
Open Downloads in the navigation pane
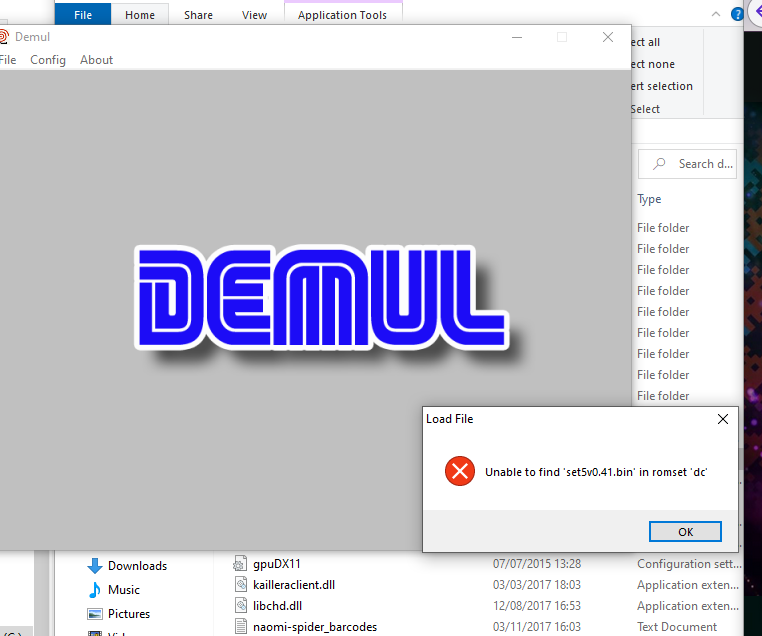(x=138, y=566)
